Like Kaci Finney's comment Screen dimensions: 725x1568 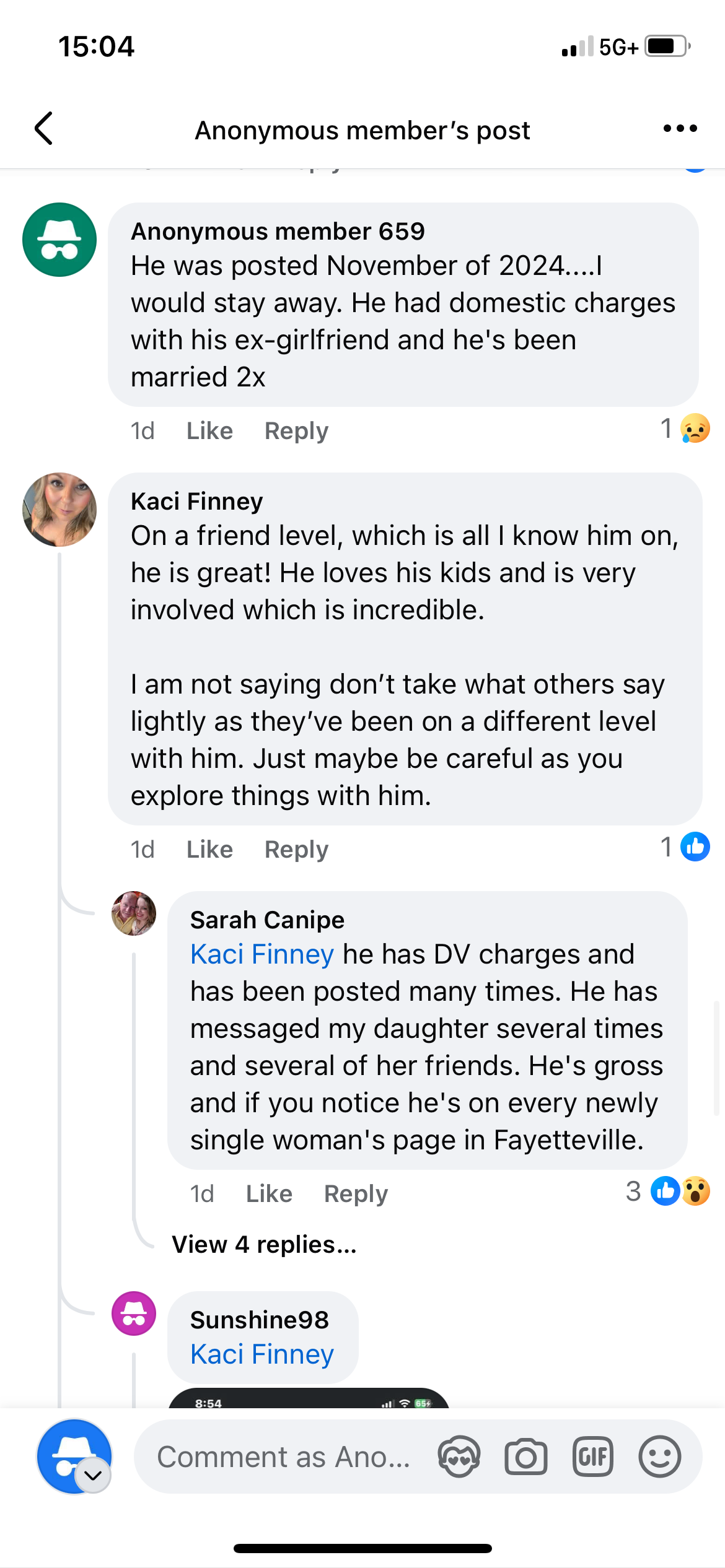click(209, 850)
